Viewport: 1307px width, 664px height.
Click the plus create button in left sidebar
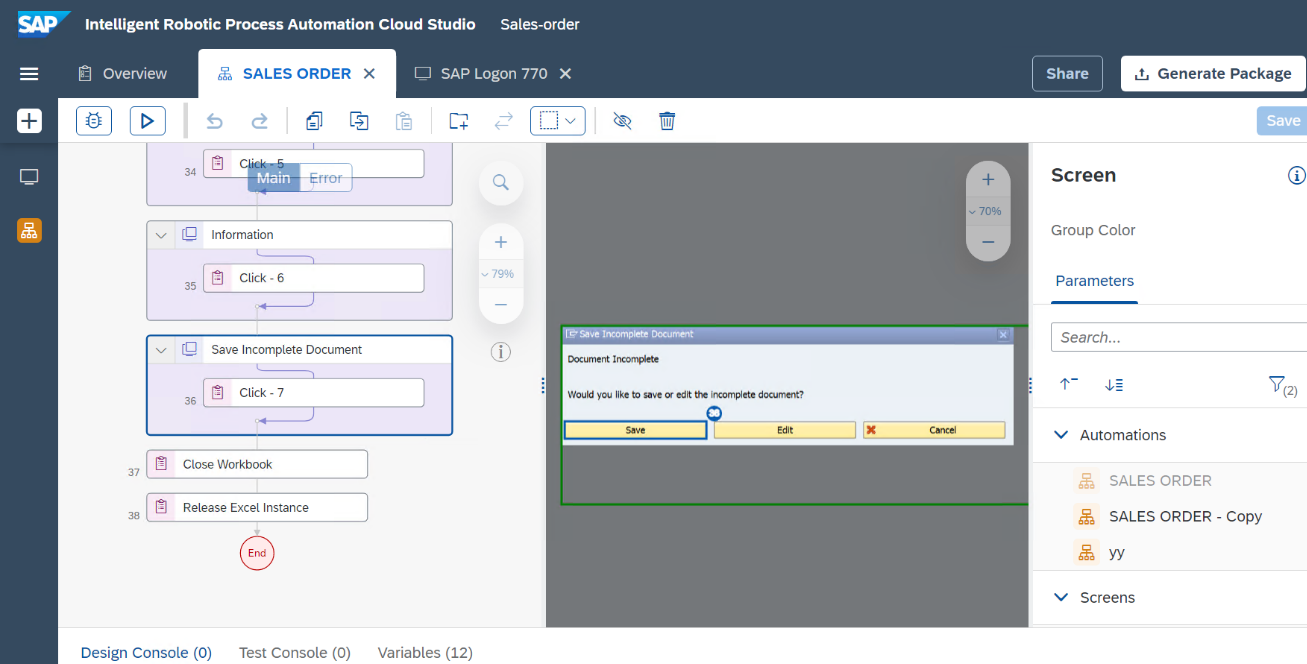click(29, 121)
